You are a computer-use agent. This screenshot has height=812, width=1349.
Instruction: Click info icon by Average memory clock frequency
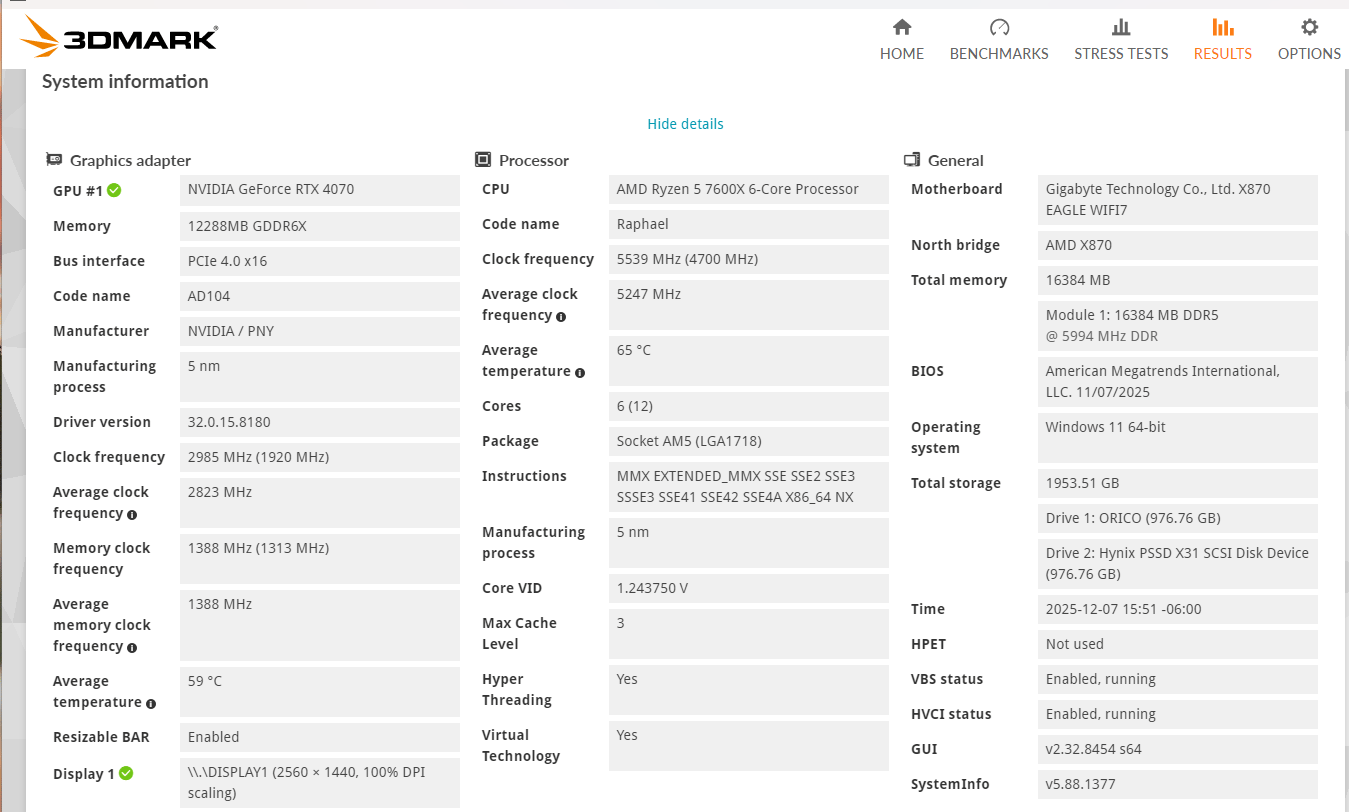(x=132, y=647)
